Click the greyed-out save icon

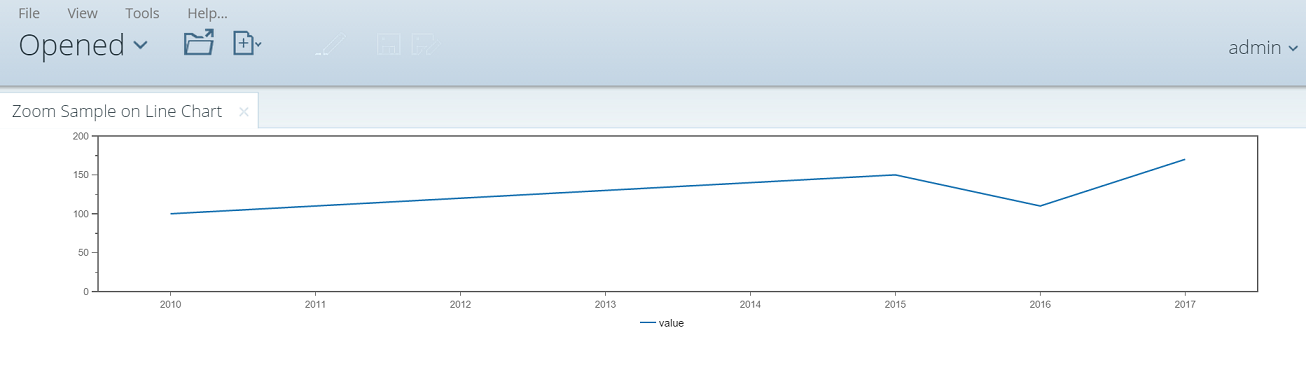coord(389,44)
